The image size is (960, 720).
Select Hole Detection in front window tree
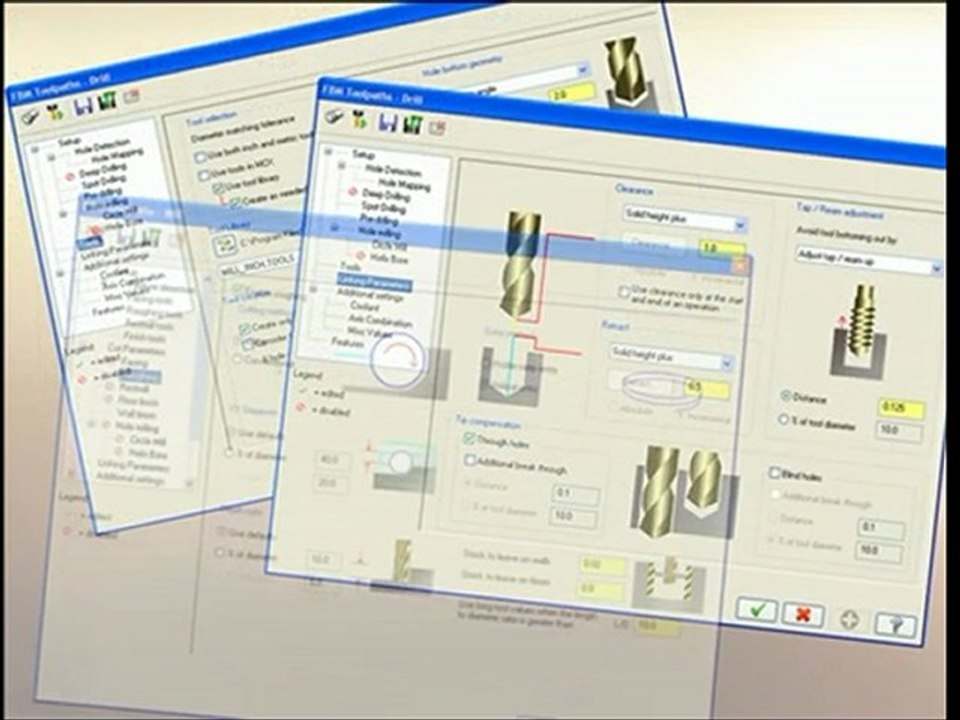(393, 170)
